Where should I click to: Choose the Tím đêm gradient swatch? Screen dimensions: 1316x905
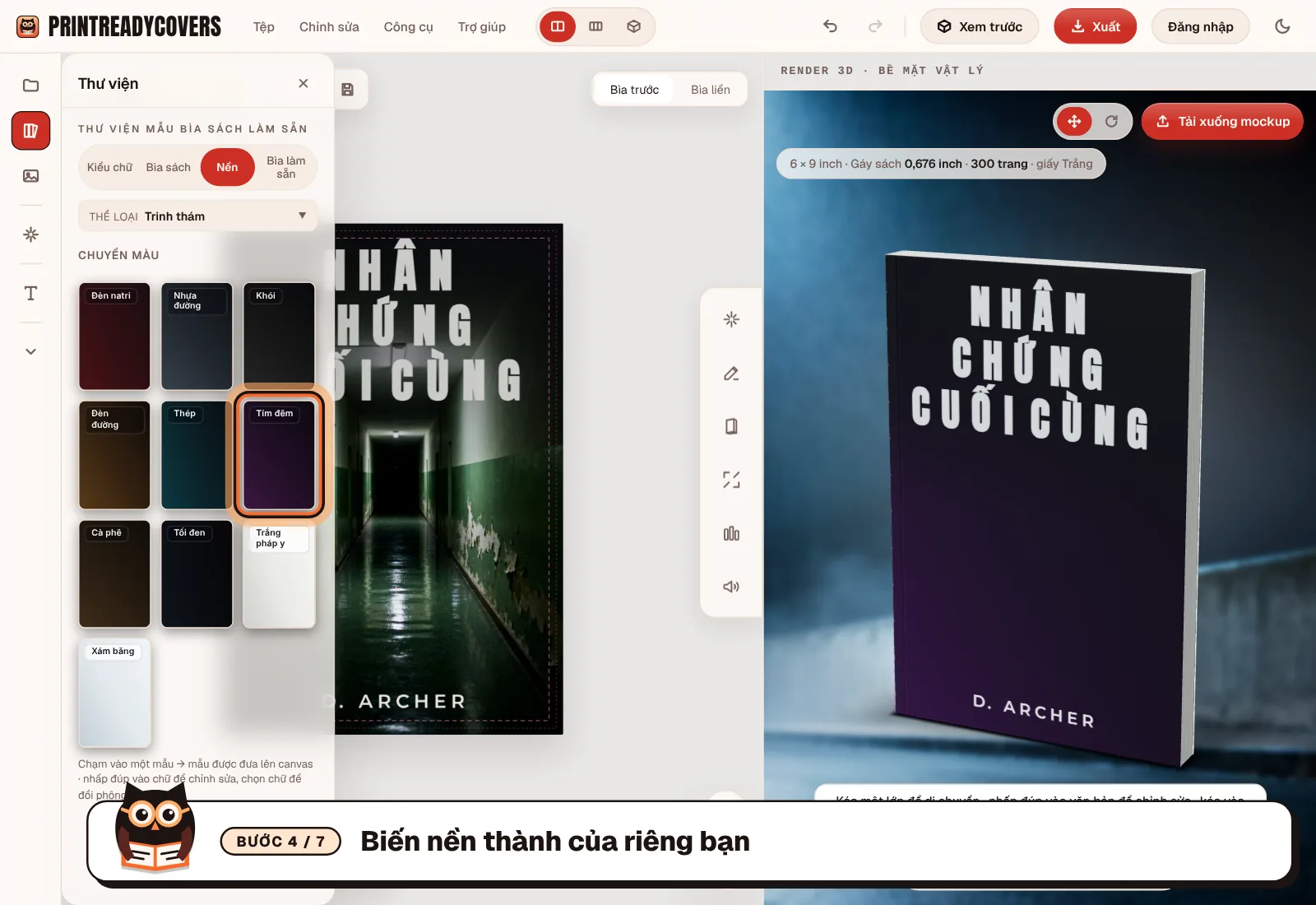point(279,454)
